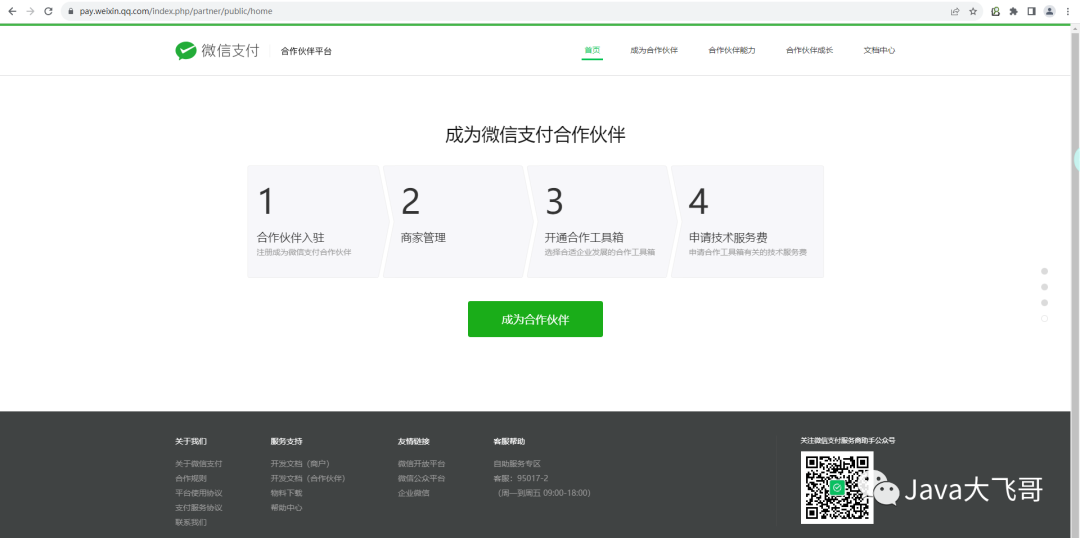The image size is (1080, 538).
Task: Bookmark this page with the star icon
Action: click(973, 11)
